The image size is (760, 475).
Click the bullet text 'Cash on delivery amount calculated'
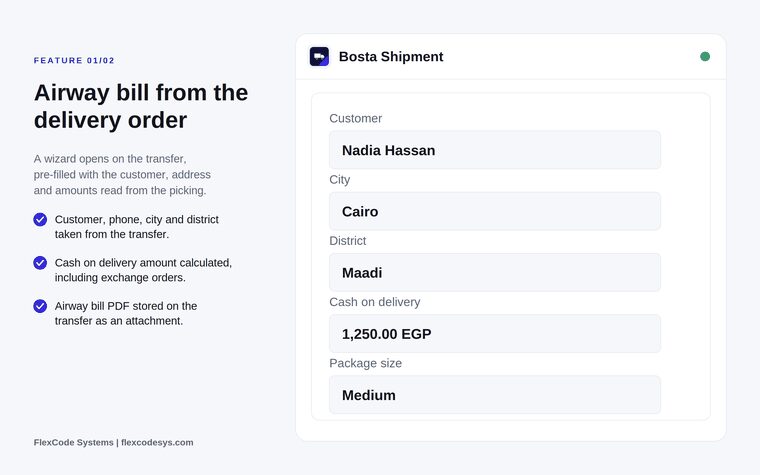[x=143, y=270]
